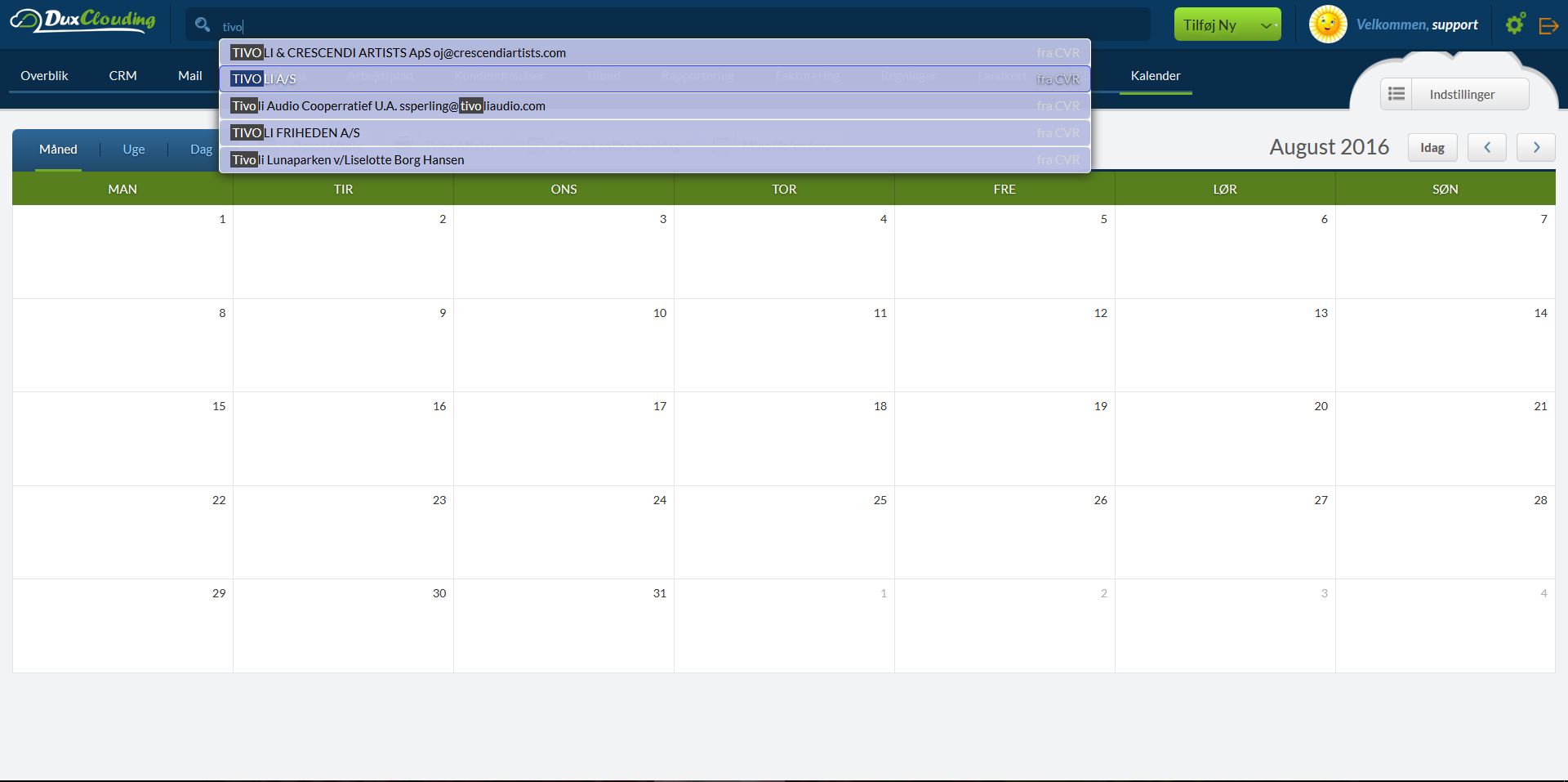This screenshot has height=782, width=1568.
Task: Go to previous month with left chevron
Action: click(x=1487, y=147)
